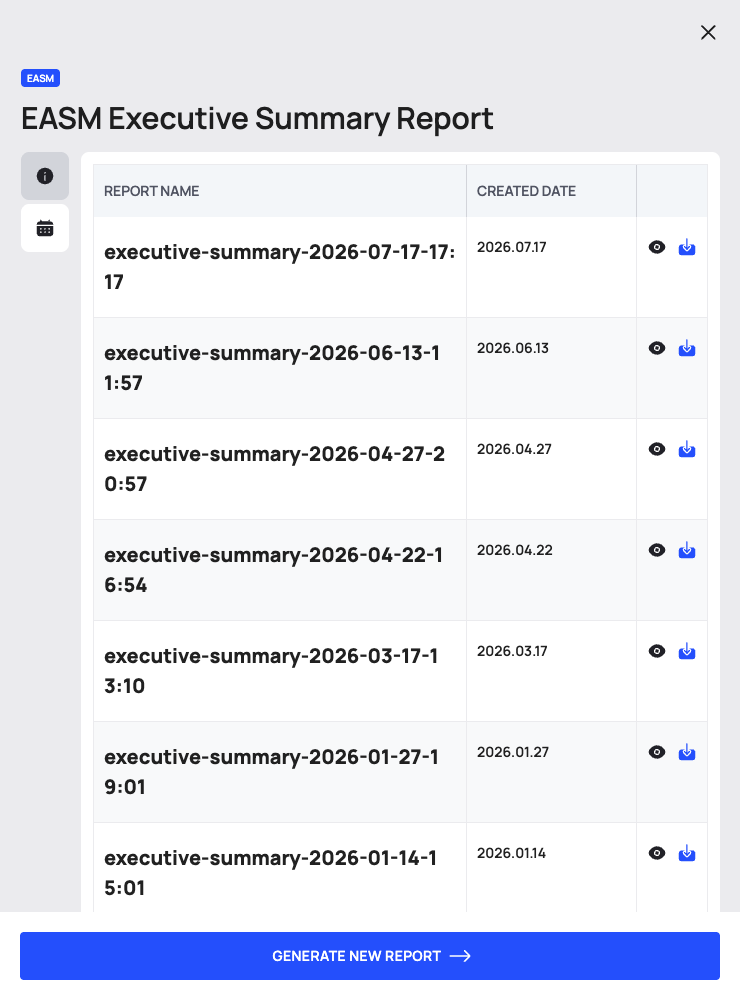Click the EASM badge label
This screenshot has width=740, height=1000.
coord(40,78)
